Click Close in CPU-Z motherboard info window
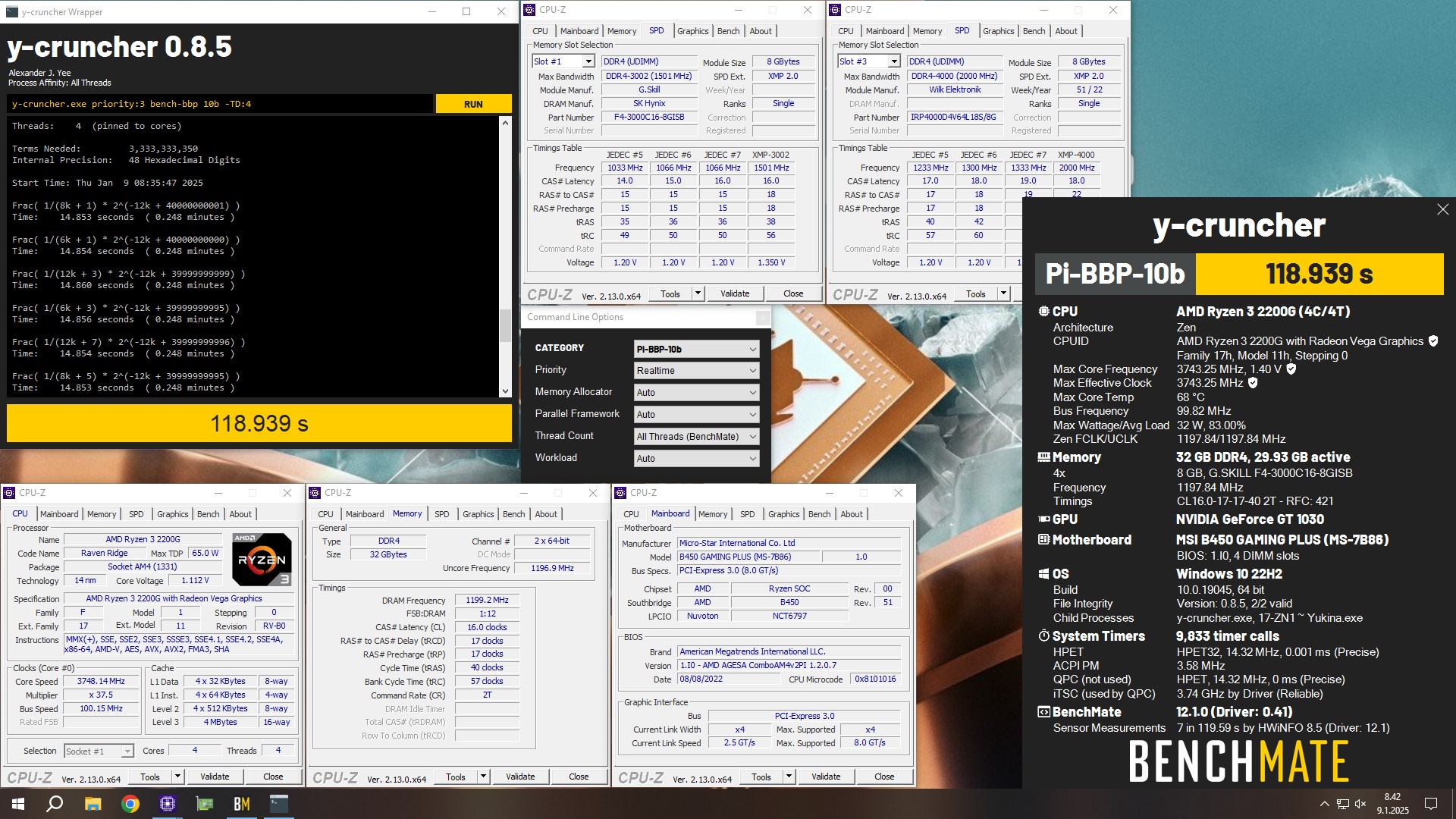Viewport: 1456px width, 819px height. click(x=884, y=777)
